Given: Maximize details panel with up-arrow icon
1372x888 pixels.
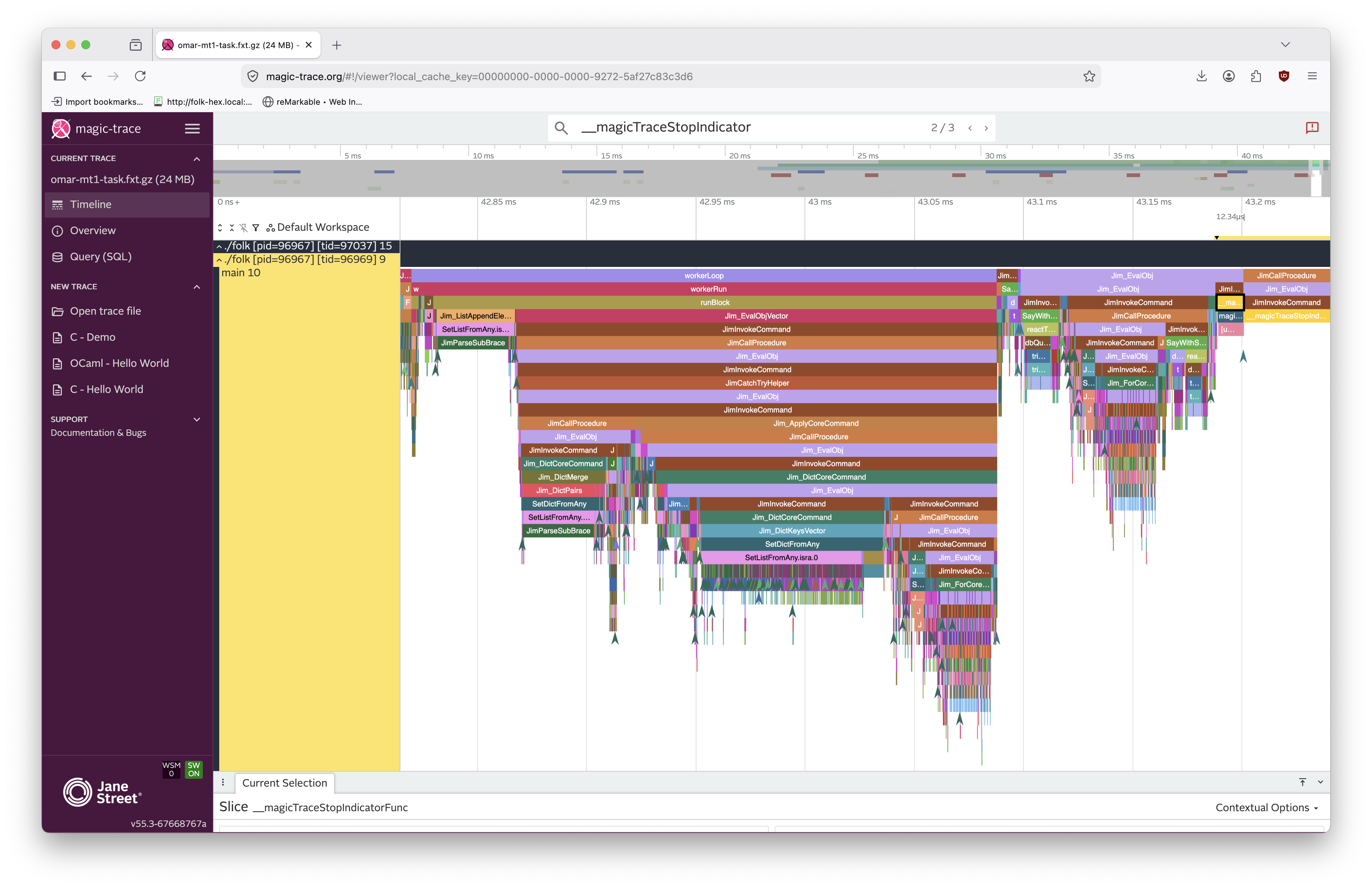Looking at the screenshot, I should click(1302, 782).
